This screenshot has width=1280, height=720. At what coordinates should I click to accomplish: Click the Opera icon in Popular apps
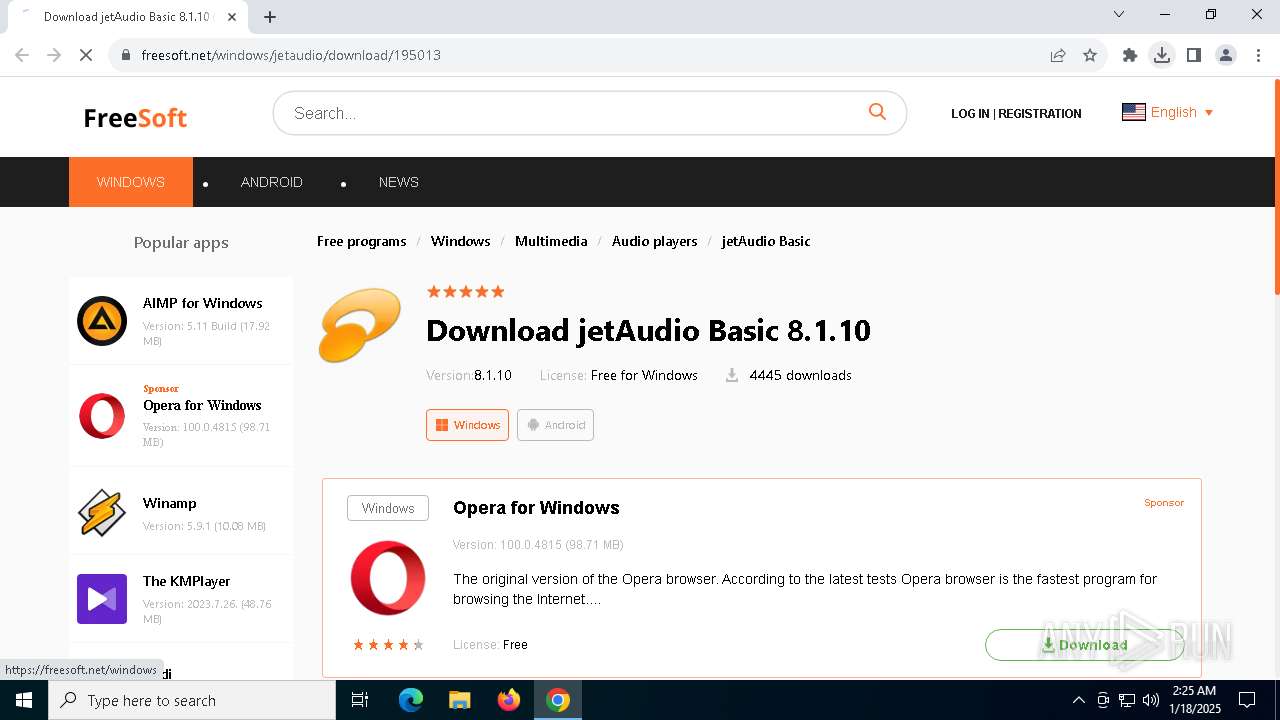[x=102, y=416]
